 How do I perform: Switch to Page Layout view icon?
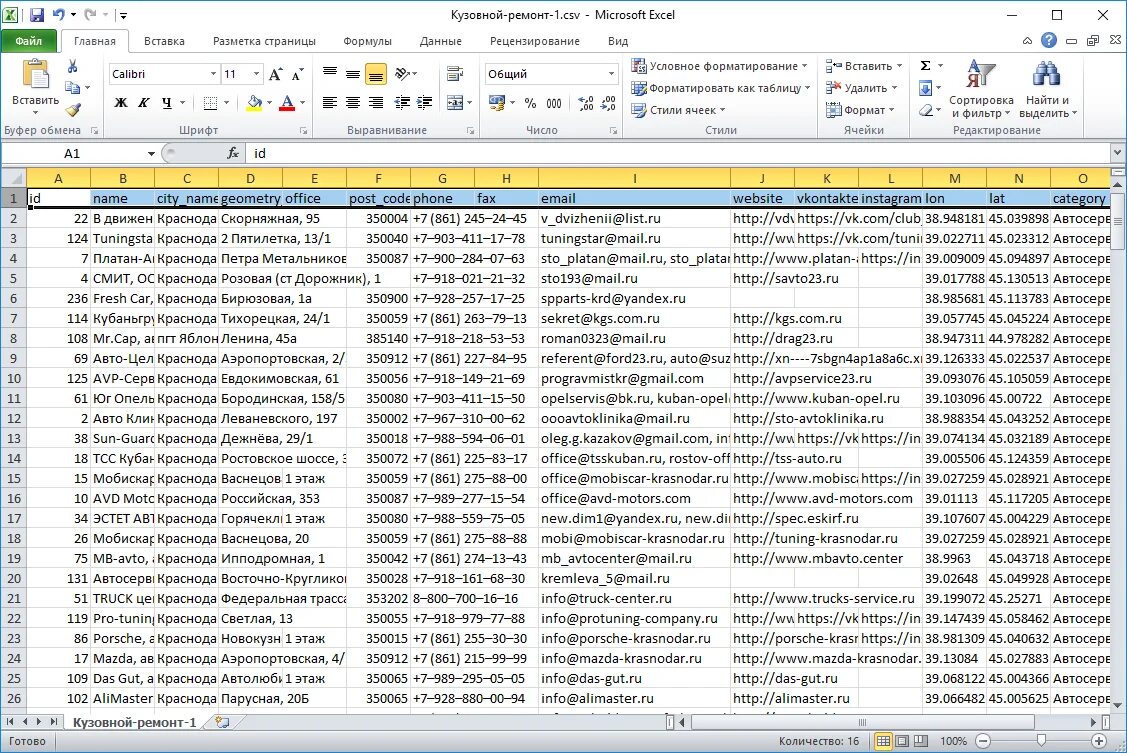coord(902,741)
